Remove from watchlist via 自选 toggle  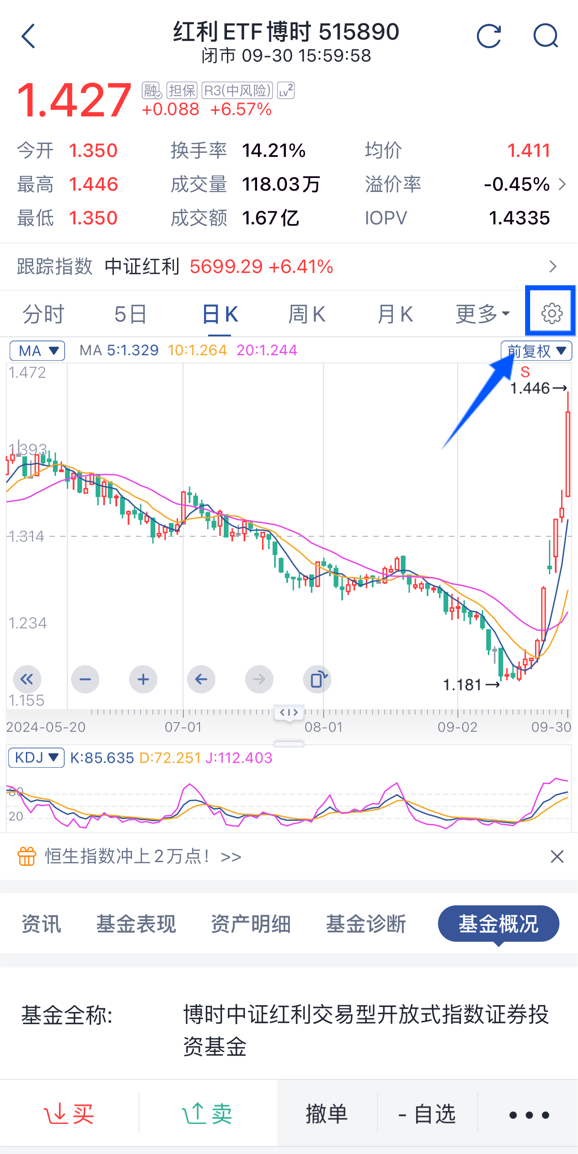(x=427, y=1114)
